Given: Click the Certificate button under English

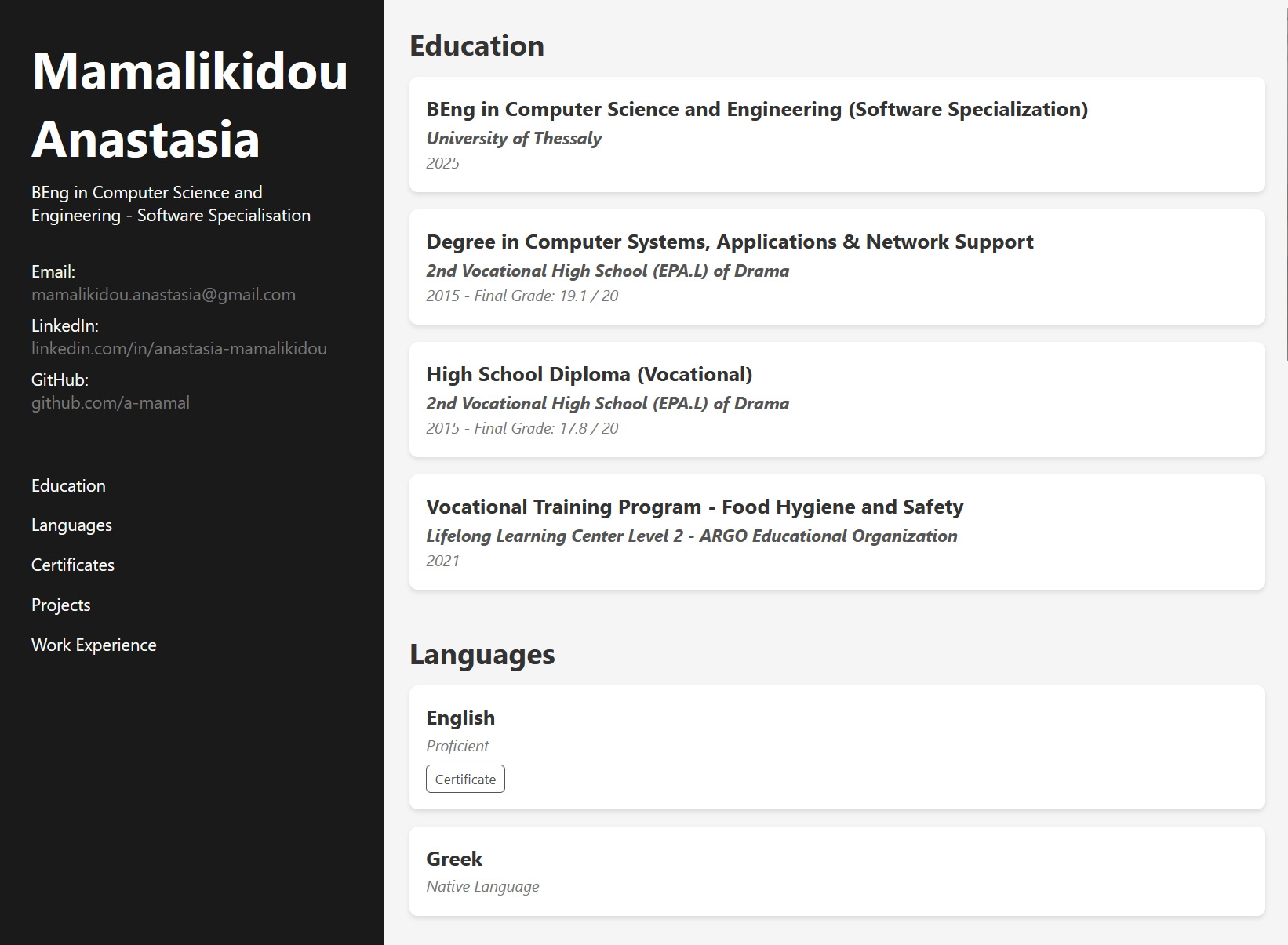Looking at the screenshot, I should (x=465, y=779).
